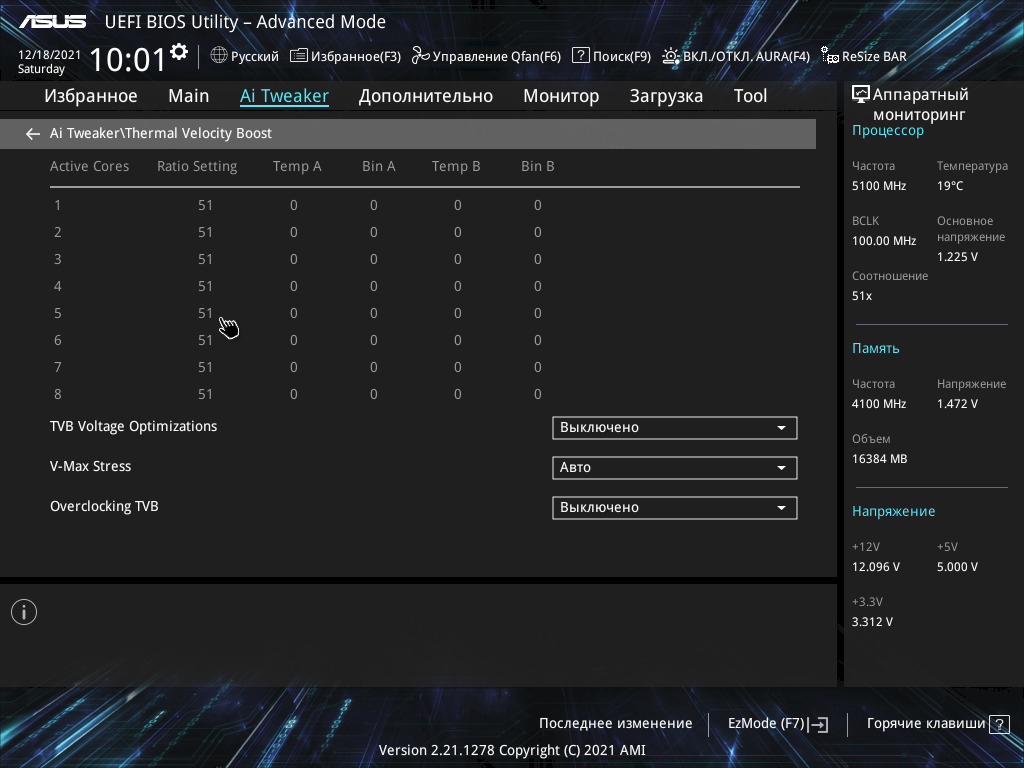The width and height of the screenshot is (1024, 768).
Task: Click the V-Max Stress label
Action: point(90,466)
